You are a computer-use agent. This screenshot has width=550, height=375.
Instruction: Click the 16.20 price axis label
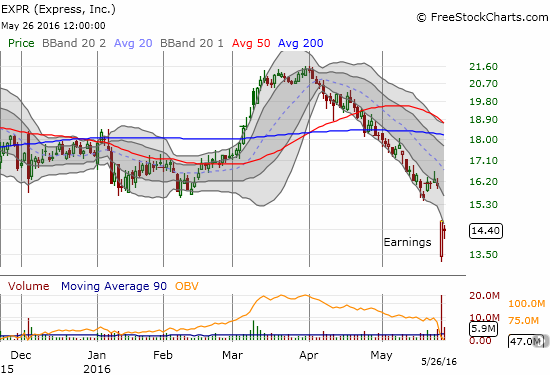483,182
